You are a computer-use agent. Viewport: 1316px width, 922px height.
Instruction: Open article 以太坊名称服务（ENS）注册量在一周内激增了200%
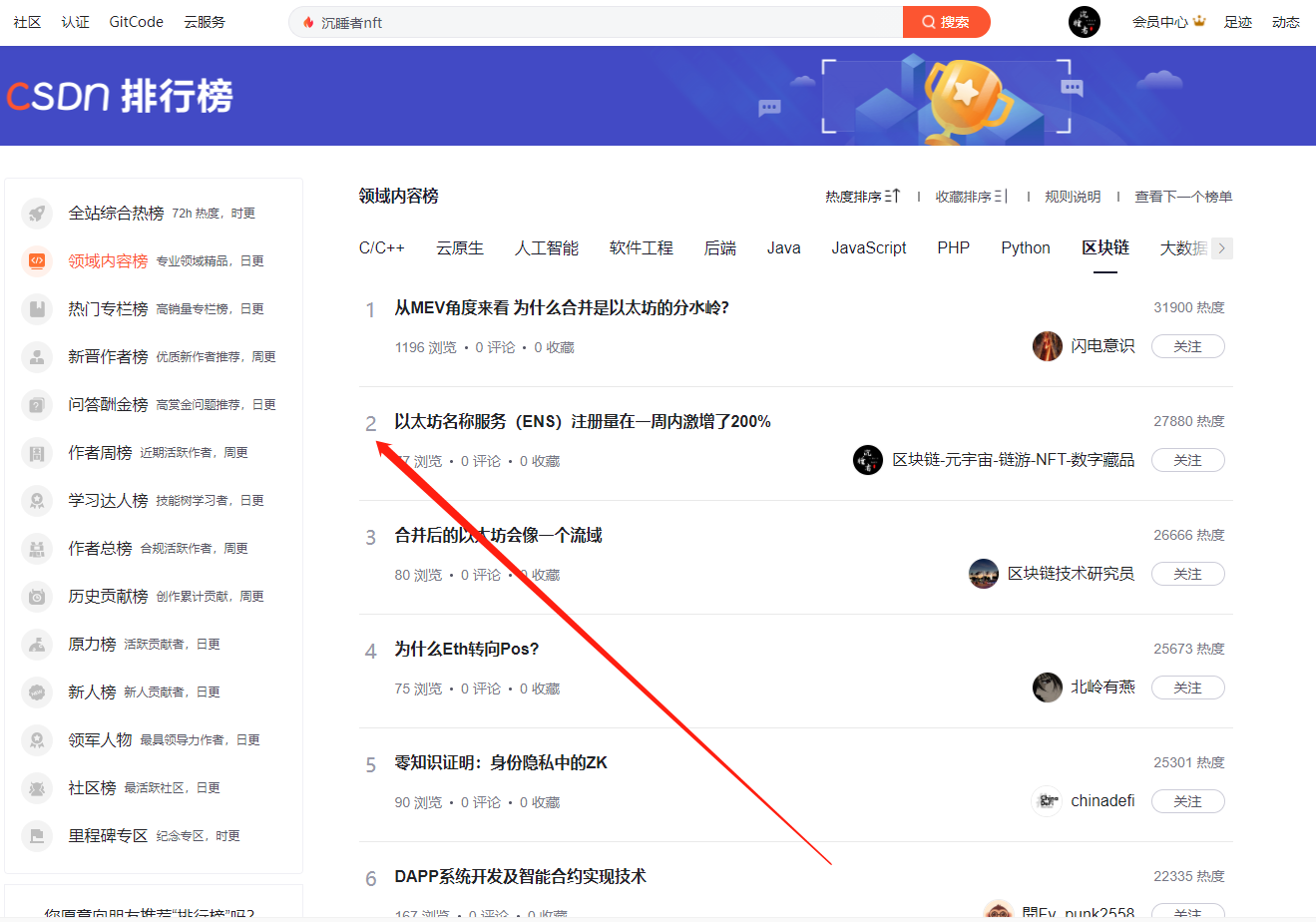pyautogui.click(x=583, y=421)
